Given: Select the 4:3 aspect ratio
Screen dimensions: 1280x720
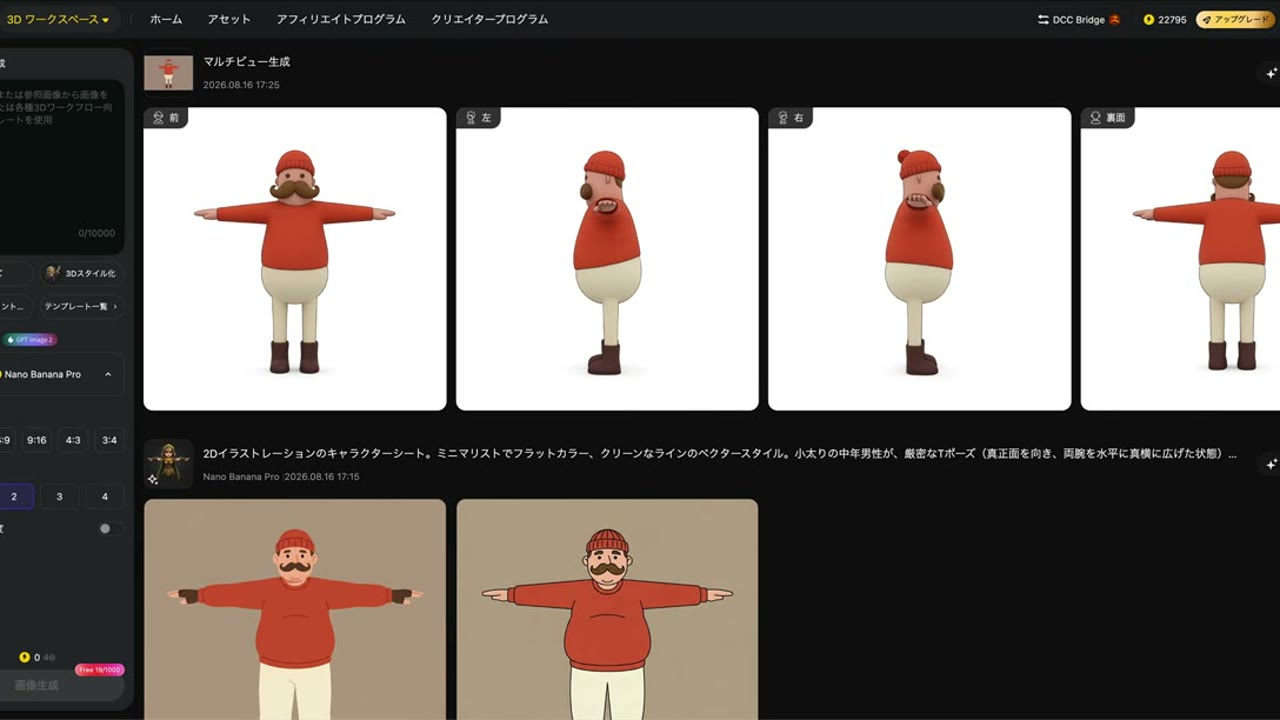Looking at the screenshot, I should pos(73,440).
